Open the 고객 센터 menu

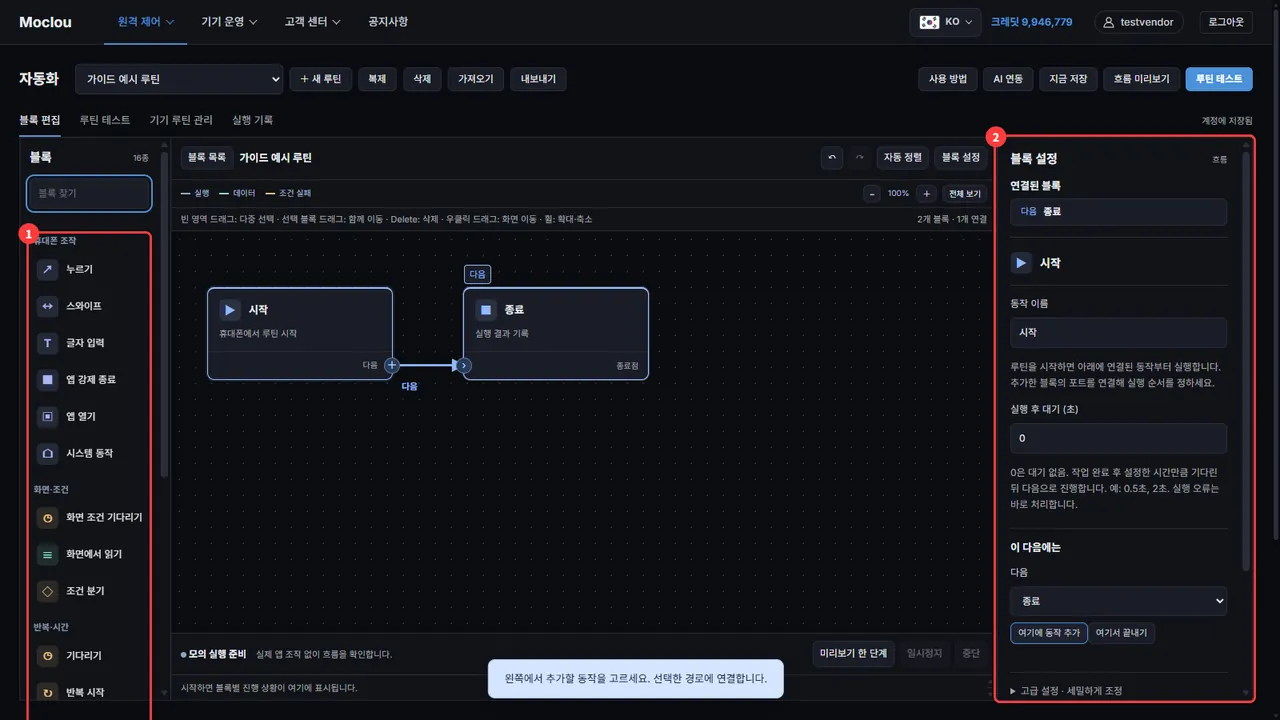312,22
